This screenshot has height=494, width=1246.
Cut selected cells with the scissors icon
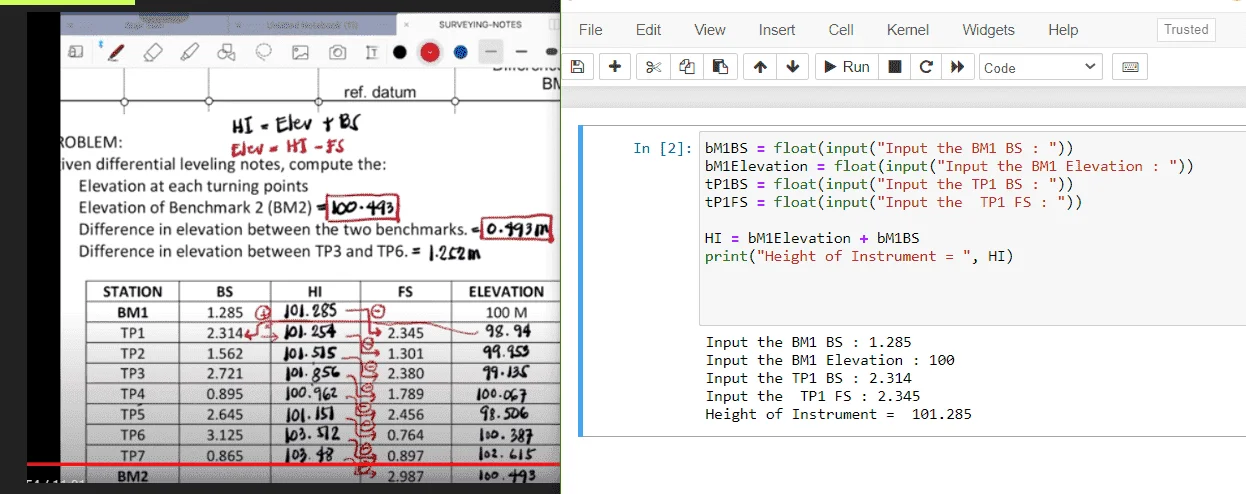(654, 67)
